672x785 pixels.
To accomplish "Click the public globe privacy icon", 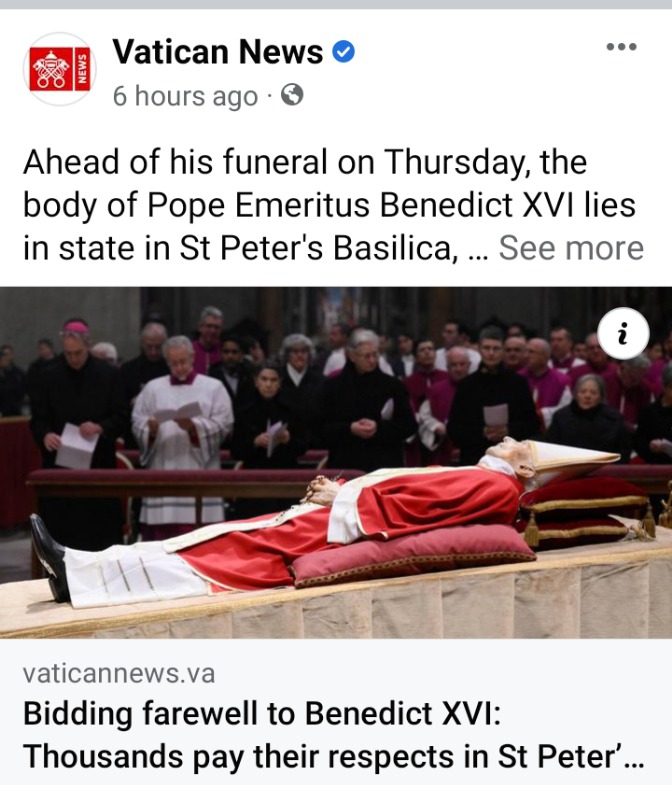I will 292,95.
